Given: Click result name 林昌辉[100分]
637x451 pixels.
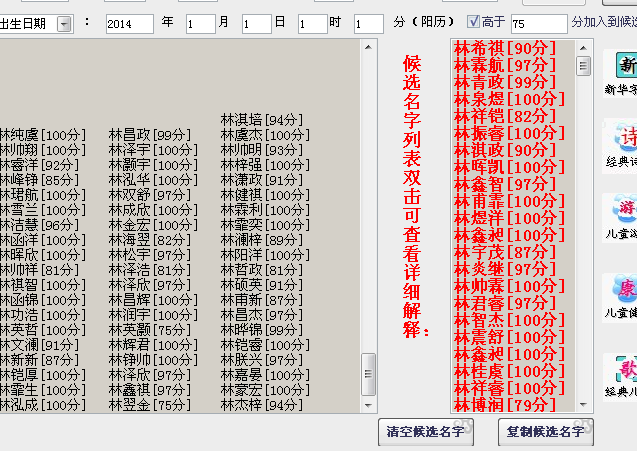Looking at the screenshot, I should coord(153,300).
